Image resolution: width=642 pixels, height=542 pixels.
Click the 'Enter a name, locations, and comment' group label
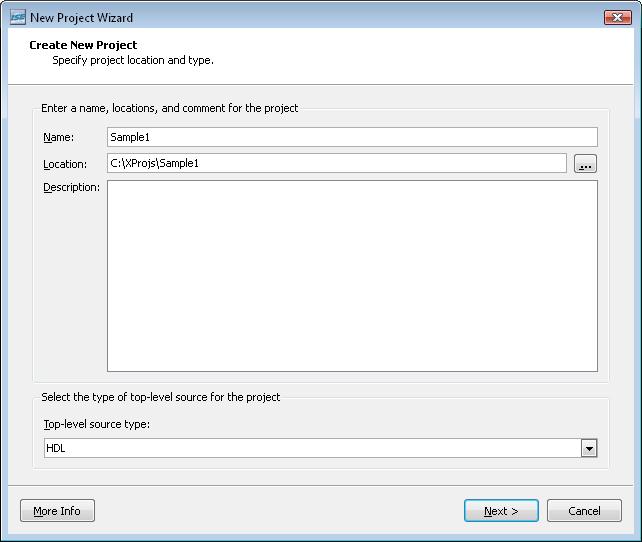(x=169, y=108)
